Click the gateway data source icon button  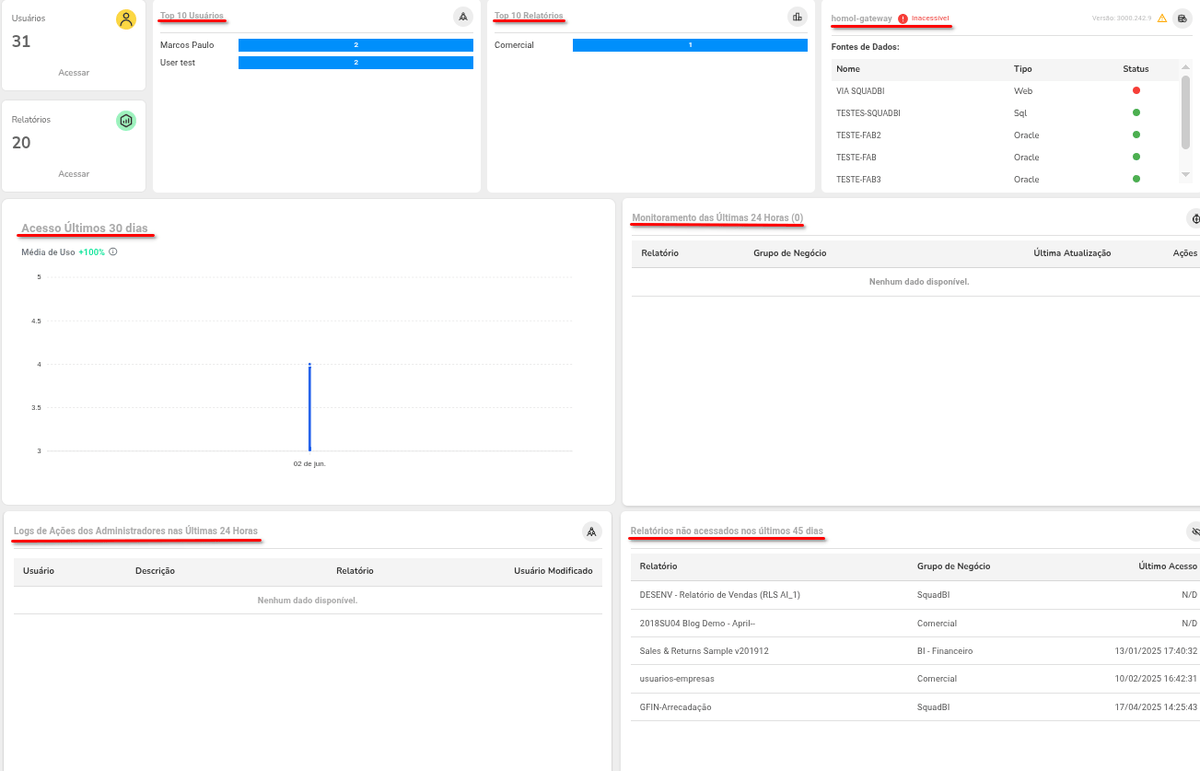pos(1182,18)
